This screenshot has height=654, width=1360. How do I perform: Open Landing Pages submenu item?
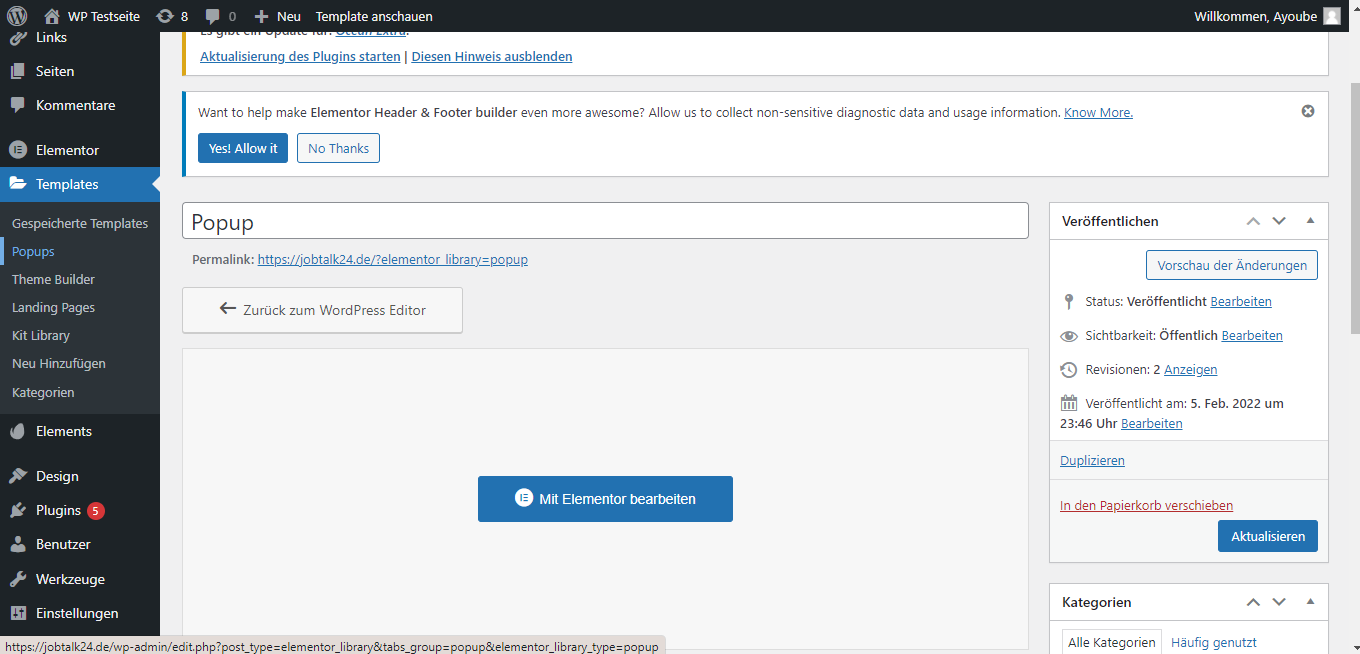pos(53,307)
